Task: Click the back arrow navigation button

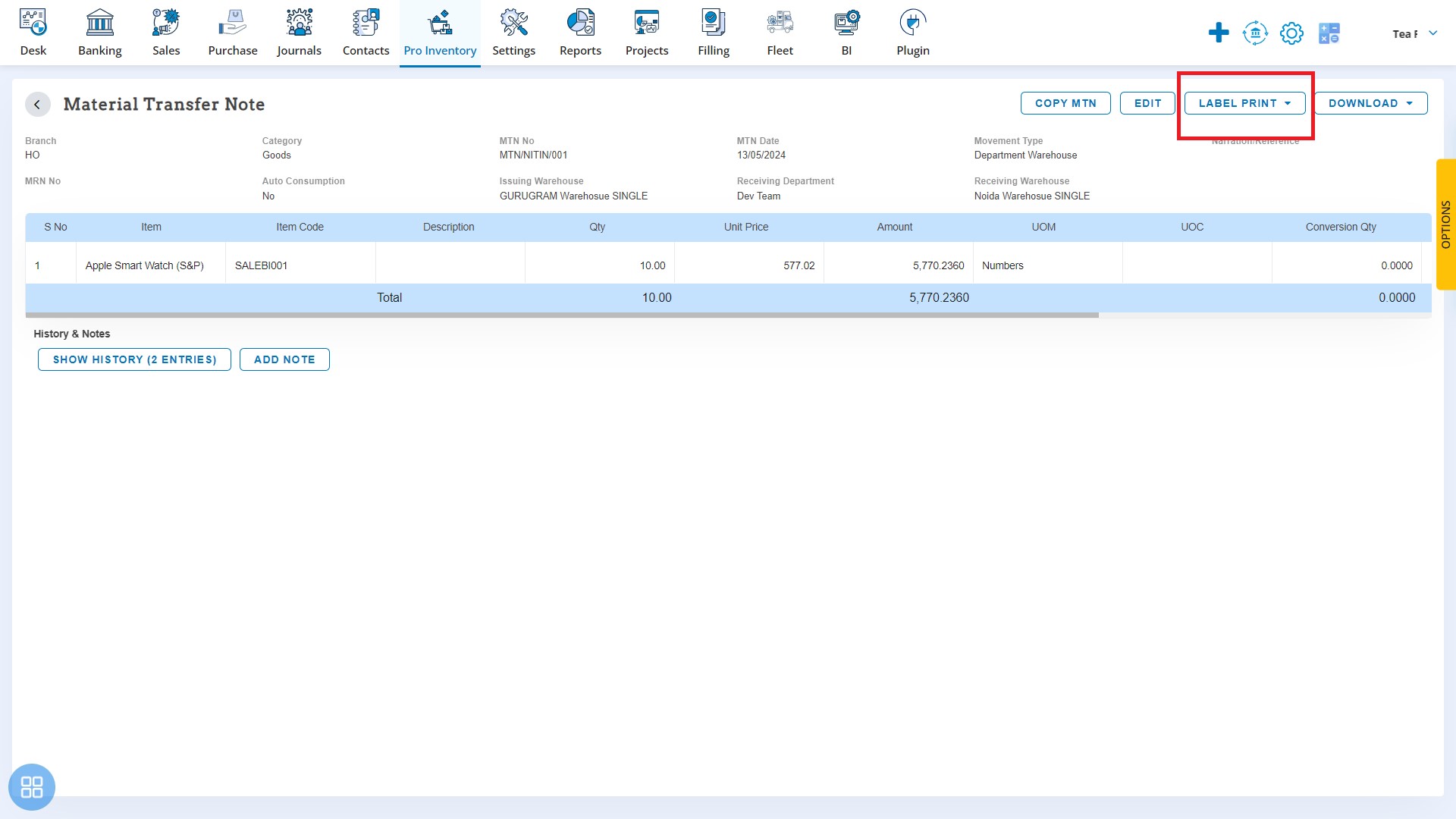Action: [37, 104]
